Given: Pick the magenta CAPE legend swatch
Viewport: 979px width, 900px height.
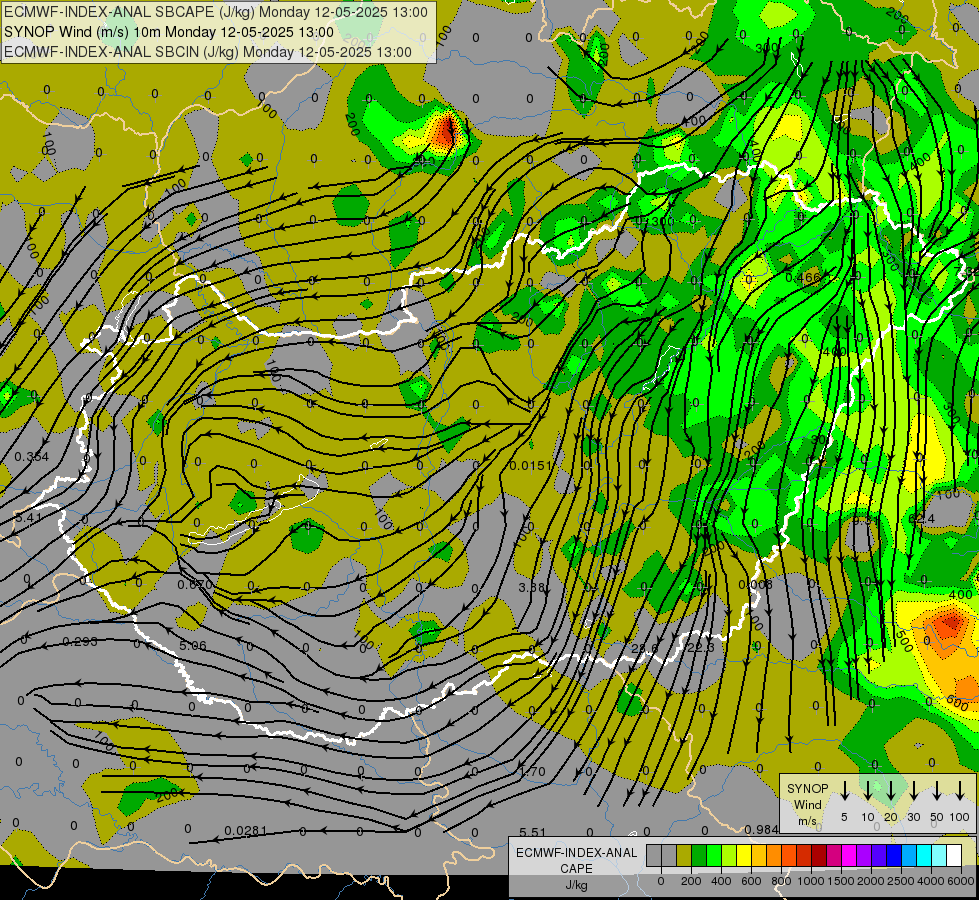Looking at the screenshot, I should pos(849,855).
